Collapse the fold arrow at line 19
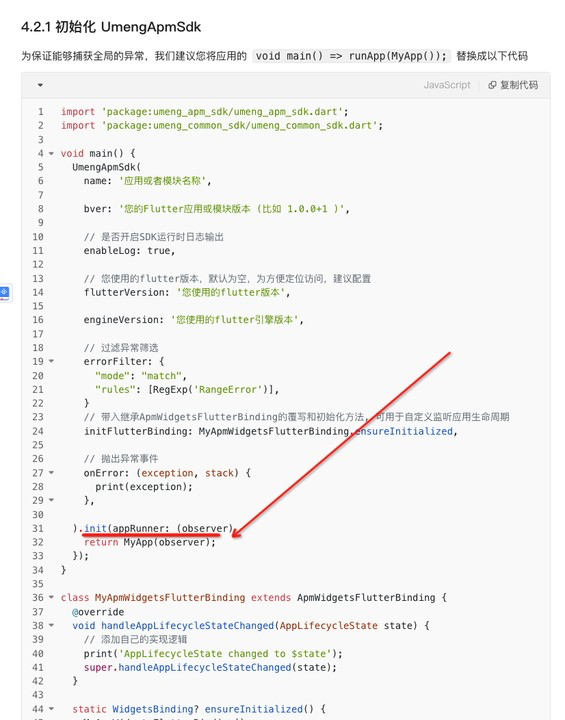The width and height of the screenshot is (565, 720). (51, 361)
